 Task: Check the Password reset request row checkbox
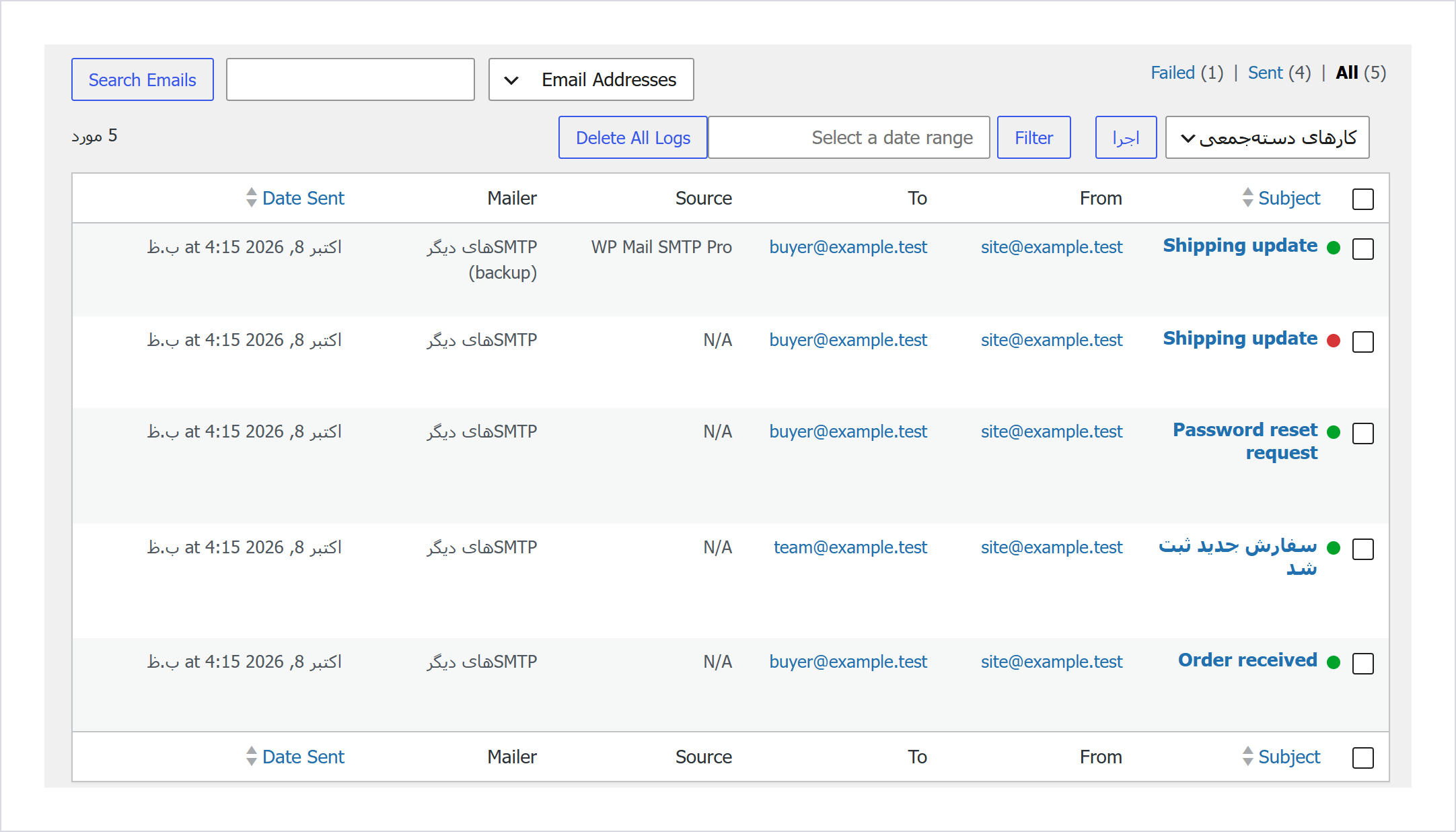[1363, 434]
